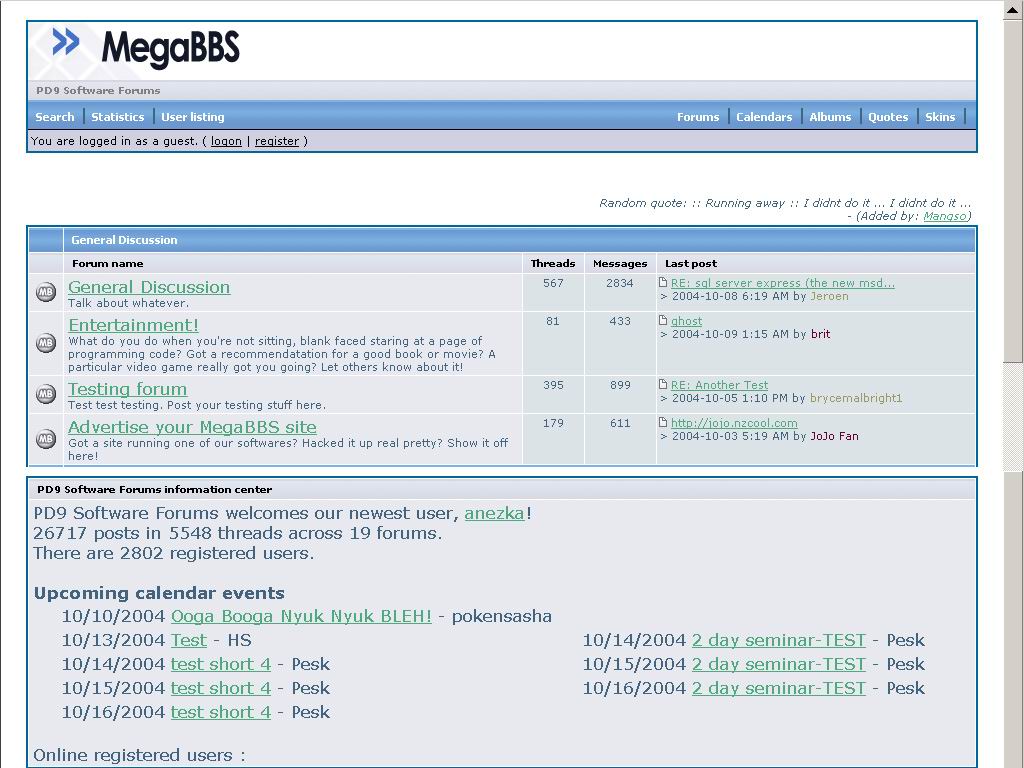Click the logon link
This screenshot has height=768, width=1024.
point(226,141)
